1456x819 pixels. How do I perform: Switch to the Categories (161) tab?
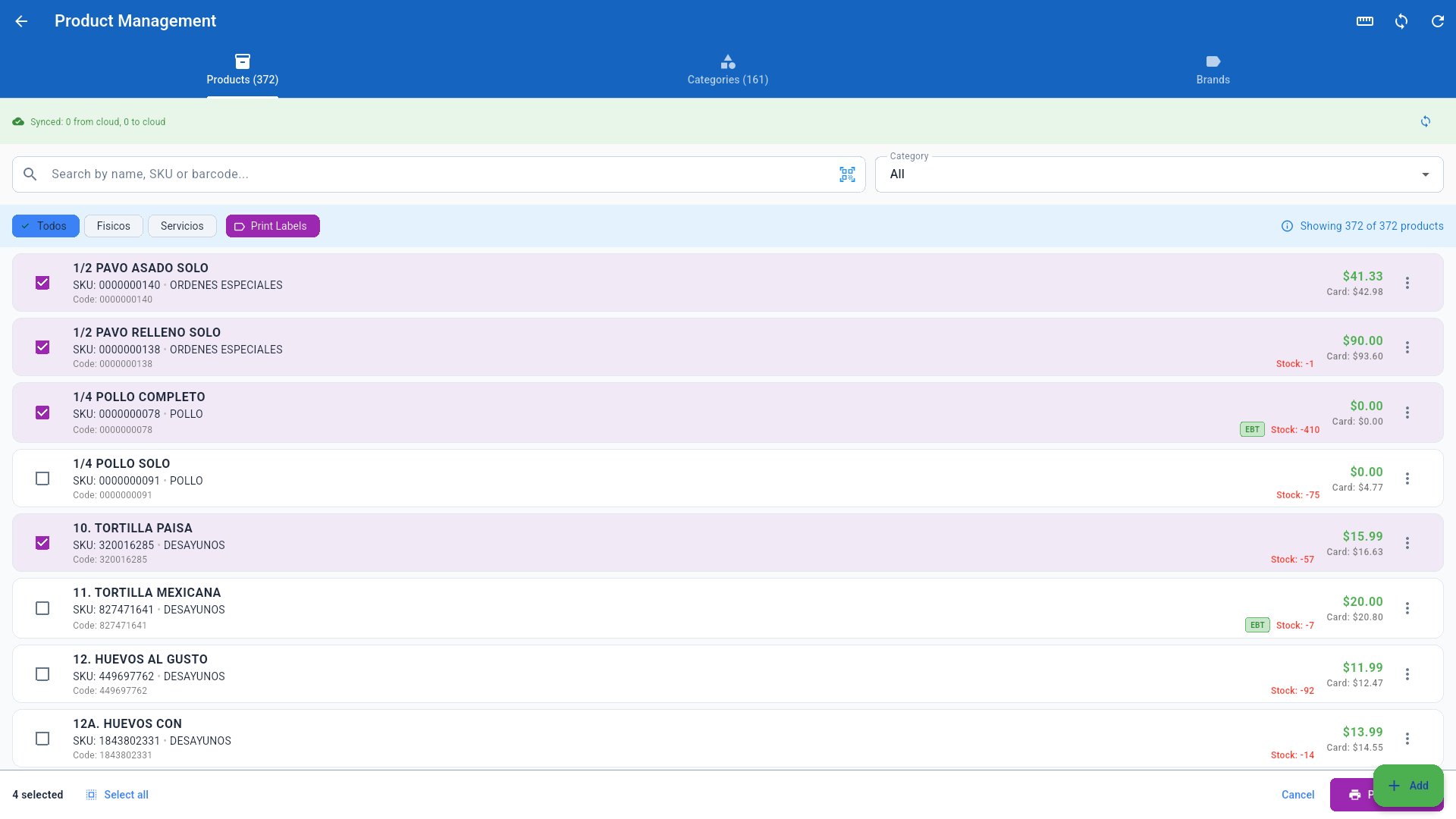point(728,70)
